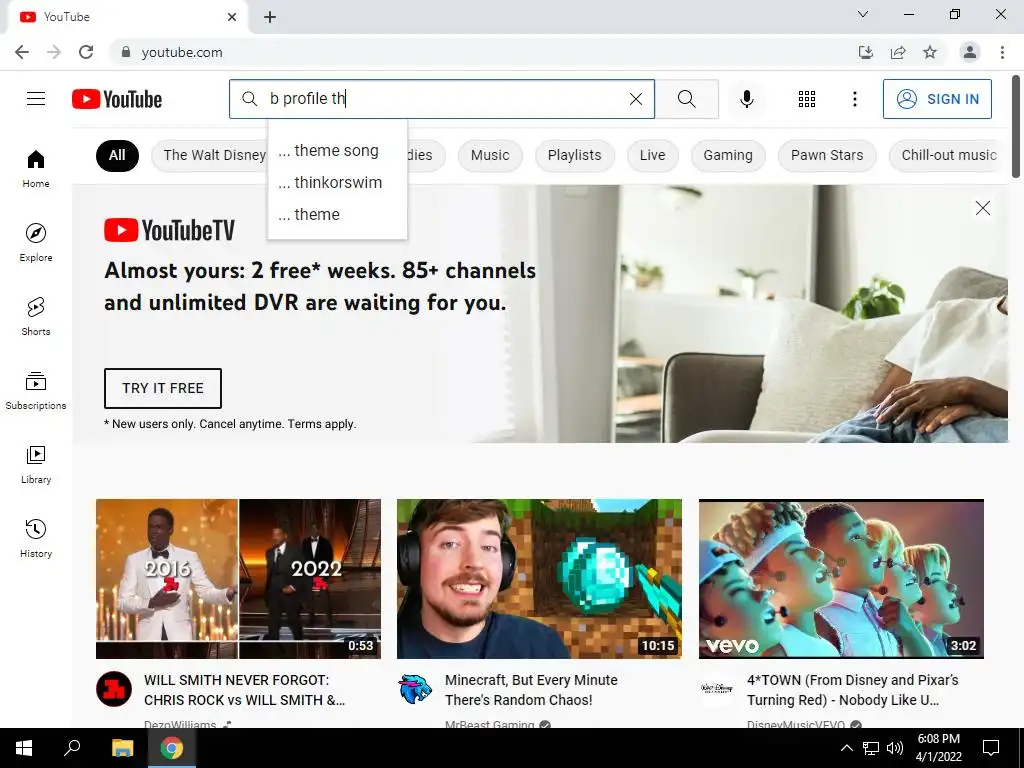Choose the 'thinkorswim' suggestion
Image resolution: width=1024 pixels, height=768 pixels.
[337, 183]
